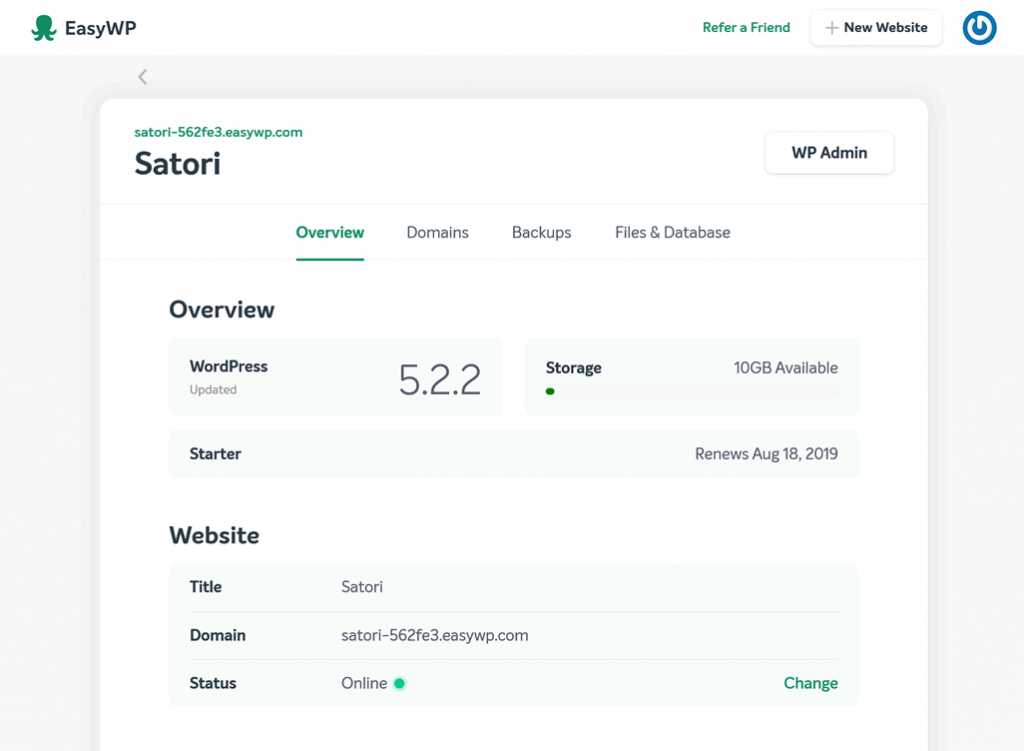Visit satori-562fe3.easywp.com link above site name
This screenshot has width=1024, height=751.
218,131
